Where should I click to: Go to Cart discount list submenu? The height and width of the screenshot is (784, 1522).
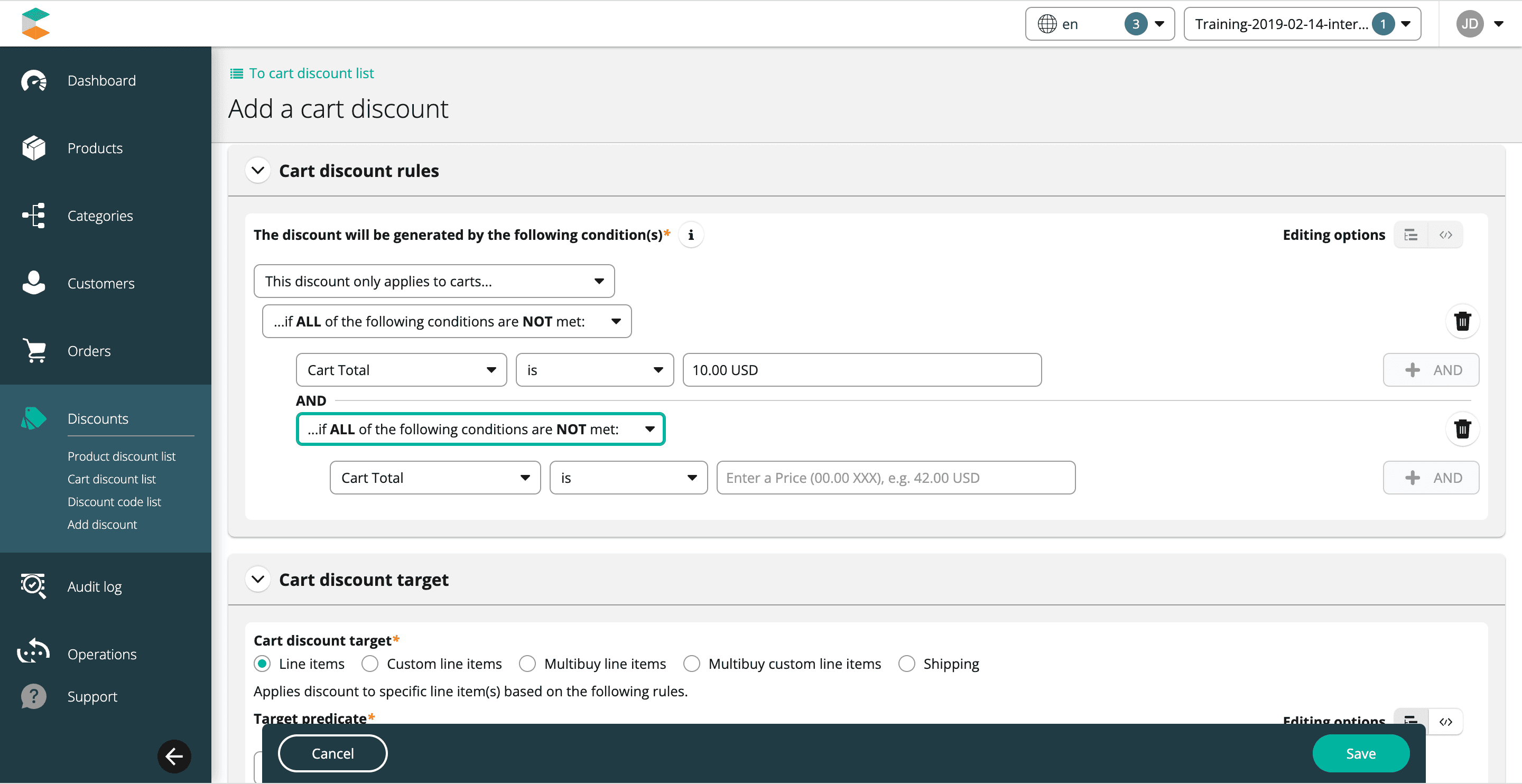(111, 479)
